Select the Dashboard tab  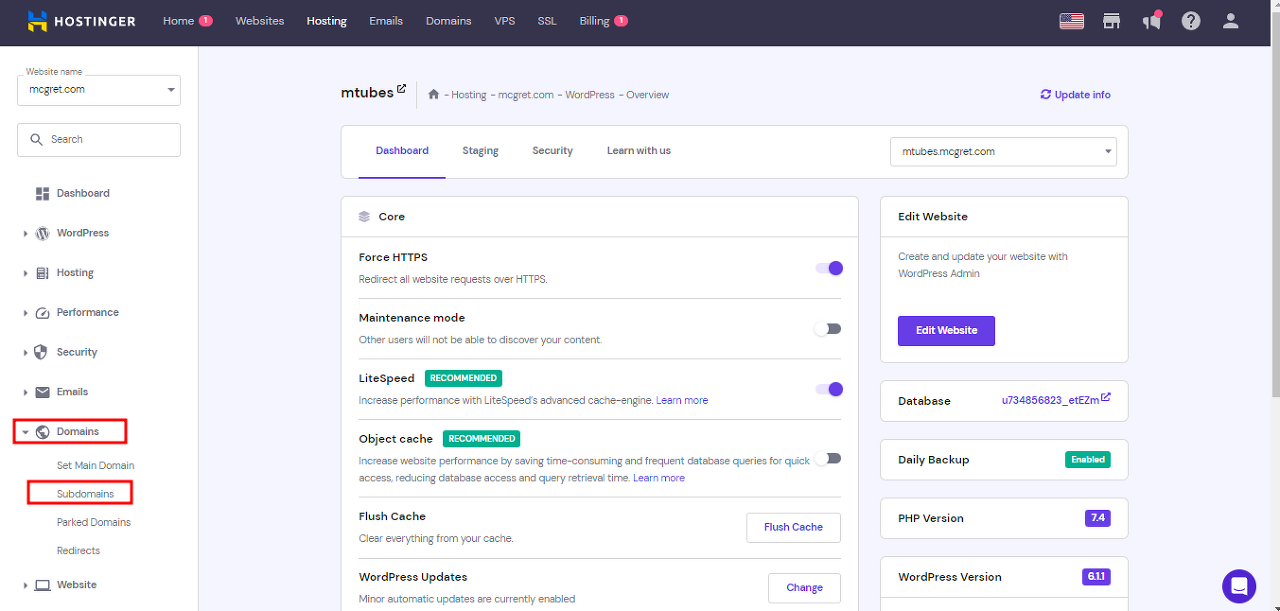click(402, 151)
